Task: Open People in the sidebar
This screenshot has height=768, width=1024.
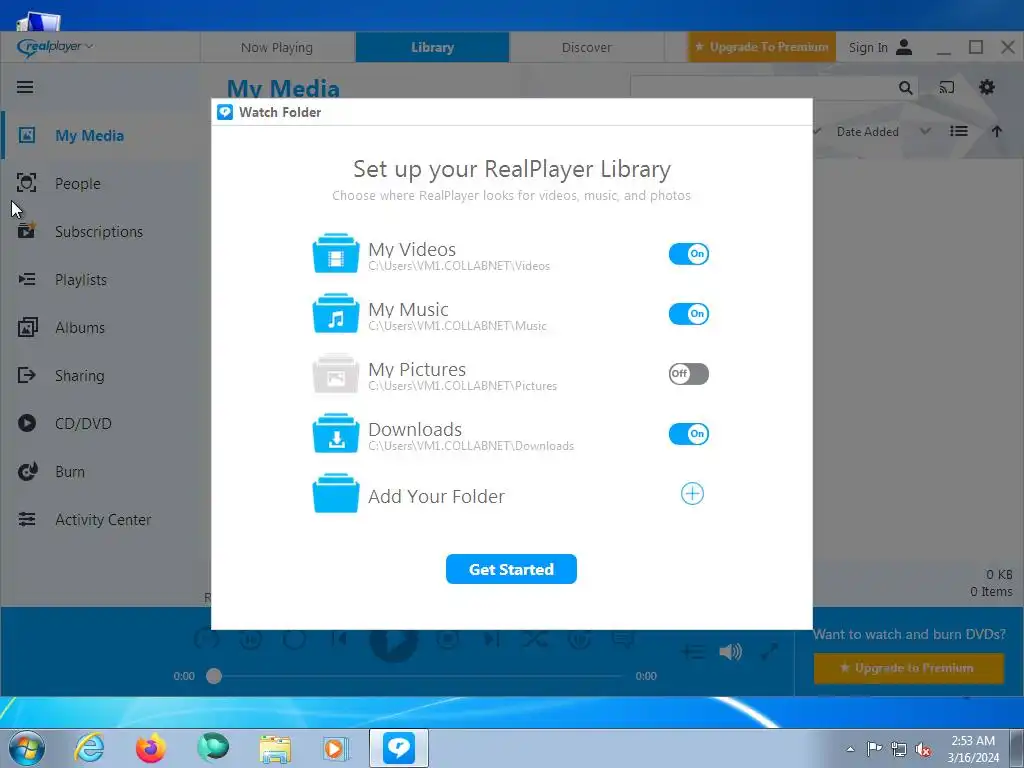Action: click(78, 184)
